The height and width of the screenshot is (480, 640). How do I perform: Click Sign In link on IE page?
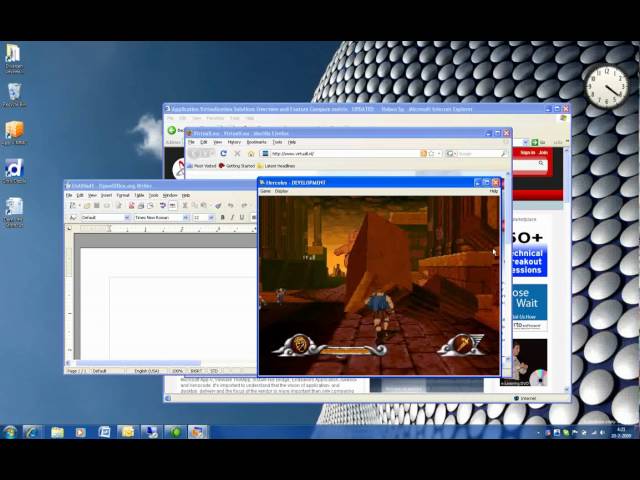[527, 153]
